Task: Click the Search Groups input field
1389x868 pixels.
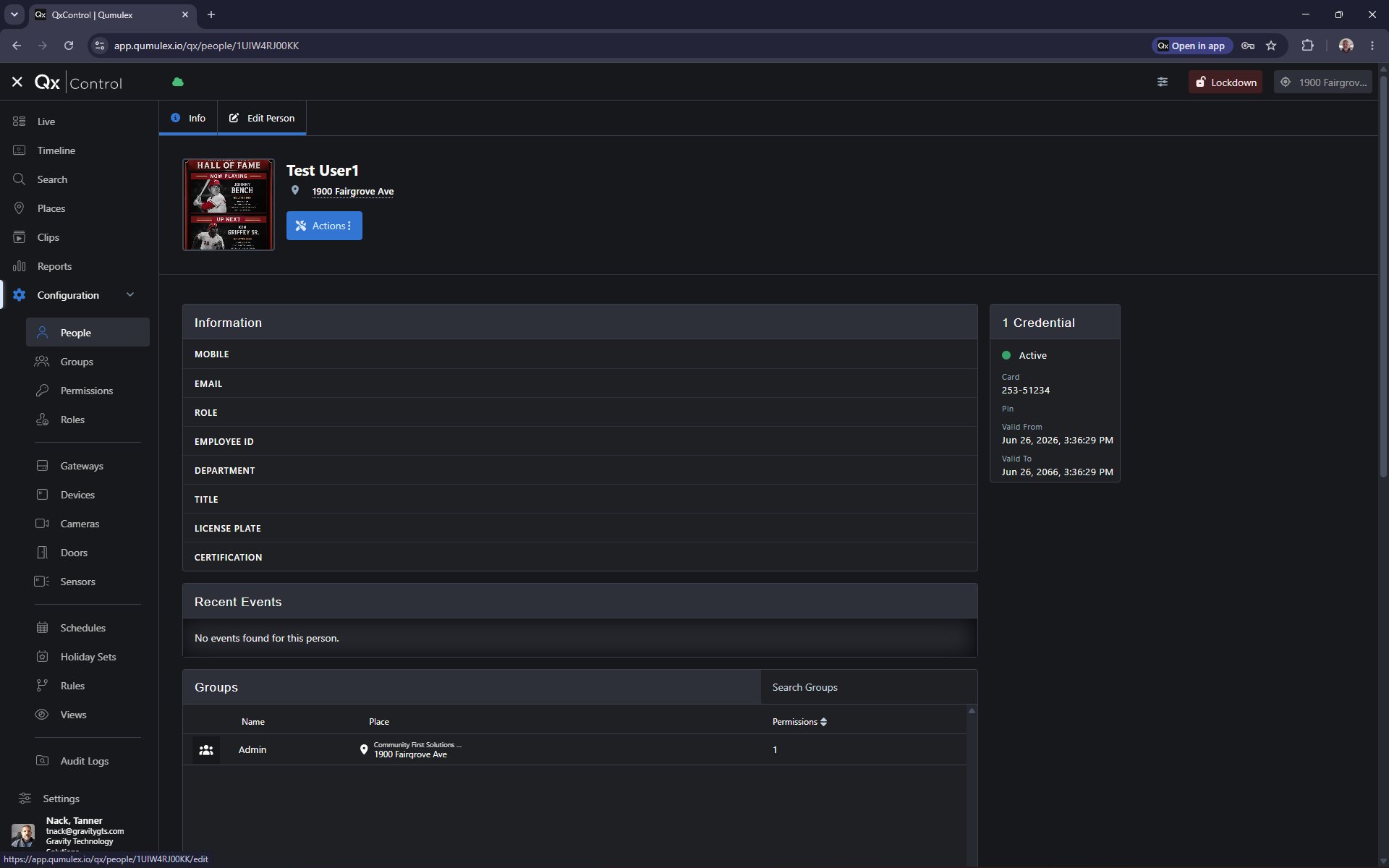Action: coord(868,687)
